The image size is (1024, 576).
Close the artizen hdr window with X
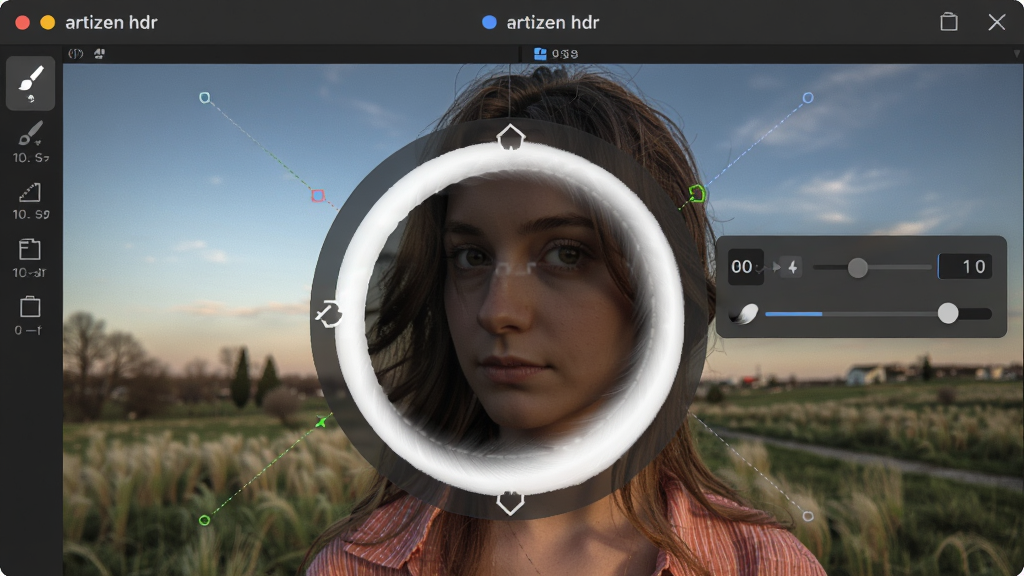coord(997,22)
